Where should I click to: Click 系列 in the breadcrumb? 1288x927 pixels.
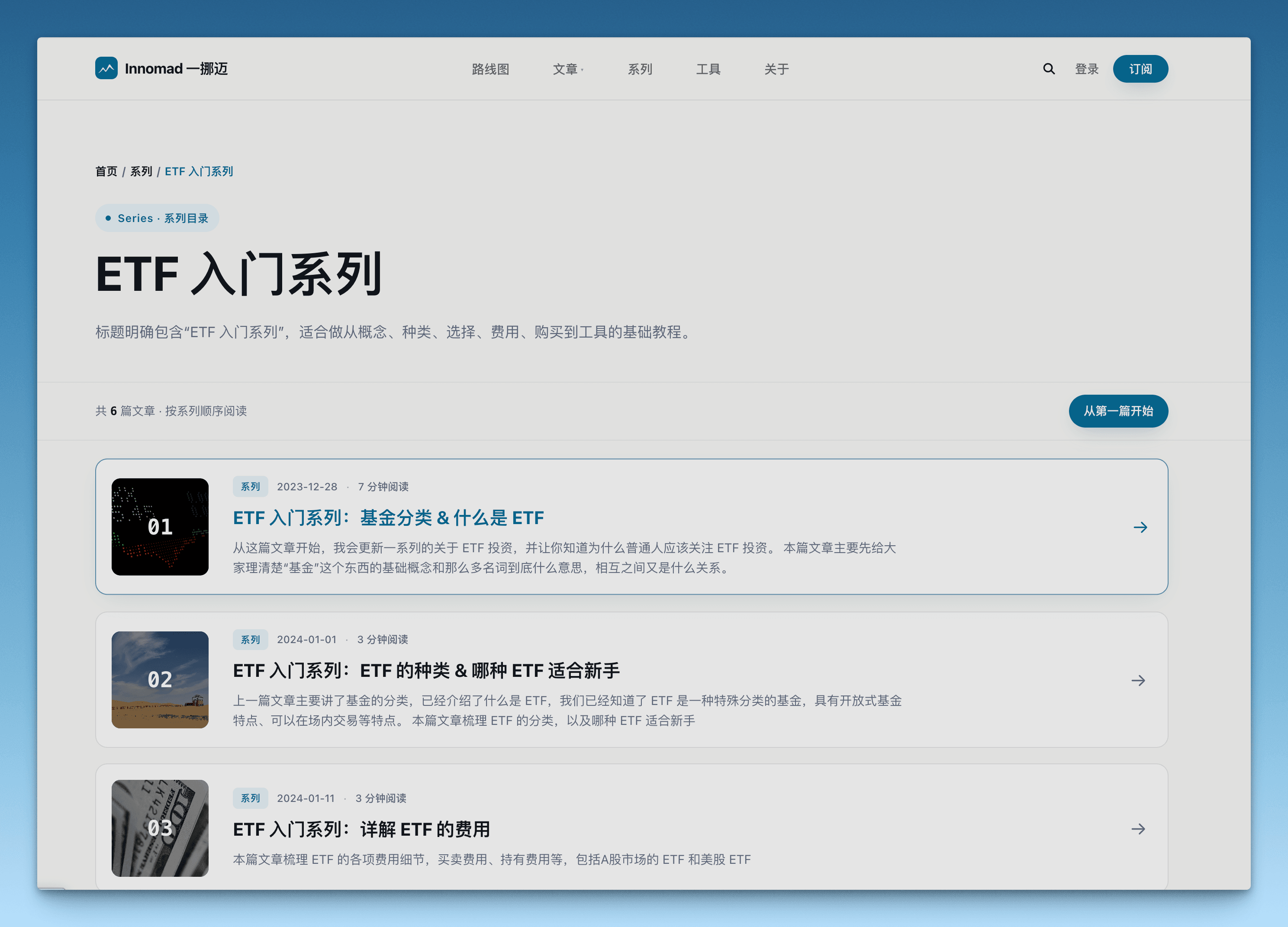tap(142, 171)
